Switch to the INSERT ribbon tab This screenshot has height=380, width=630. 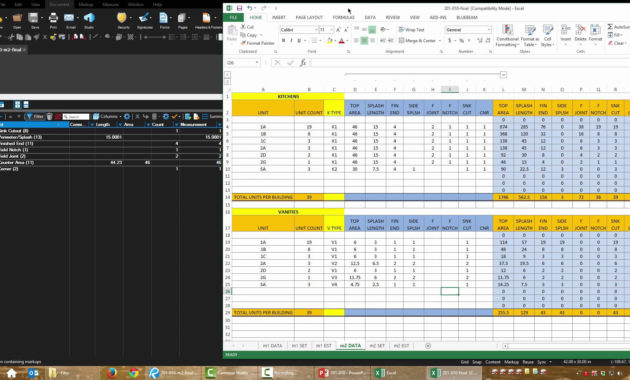pyautogui.click(x=278, y=17)
